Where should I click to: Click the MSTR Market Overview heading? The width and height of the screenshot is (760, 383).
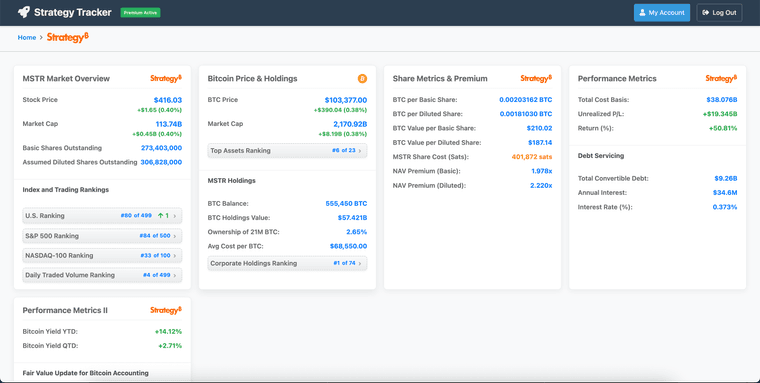[66, 79]
